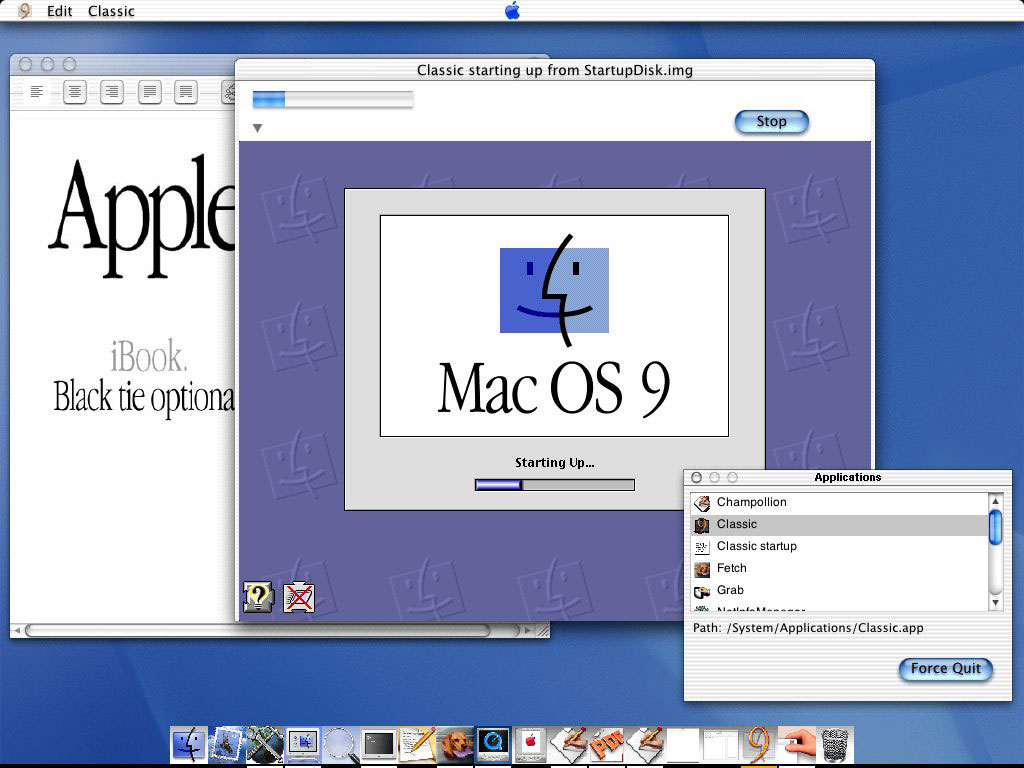
Task: Launch QuickTime Player from the Dock
Action: (493, 744)
